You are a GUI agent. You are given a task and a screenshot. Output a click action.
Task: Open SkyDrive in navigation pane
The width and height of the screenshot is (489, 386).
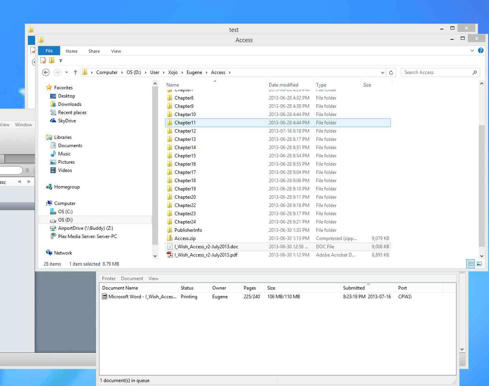[x=67, y=121]
